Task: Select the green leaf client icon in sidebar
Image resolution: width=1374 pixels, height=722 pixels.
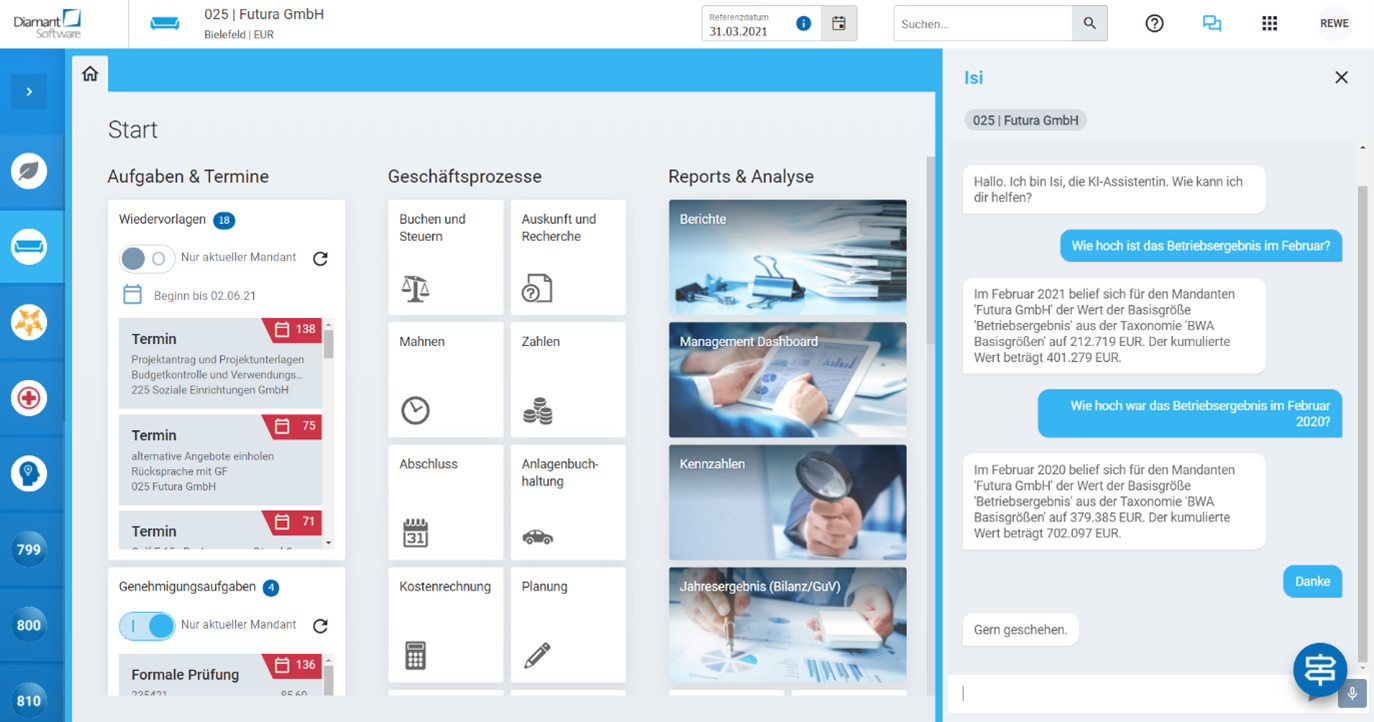Action: click(29, 171)
